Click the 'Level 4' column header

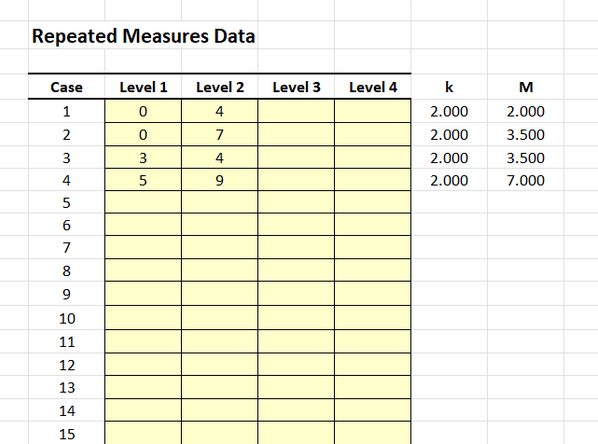pos(373,87)
